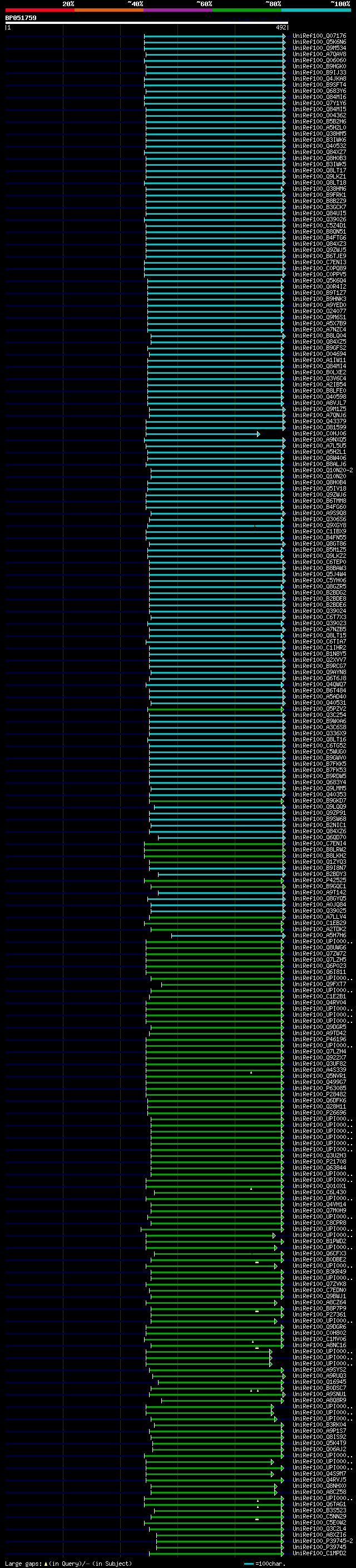Click the UniRef100_C5Z4D1 label
The image size is (356, 1568).
click(319, 226)
